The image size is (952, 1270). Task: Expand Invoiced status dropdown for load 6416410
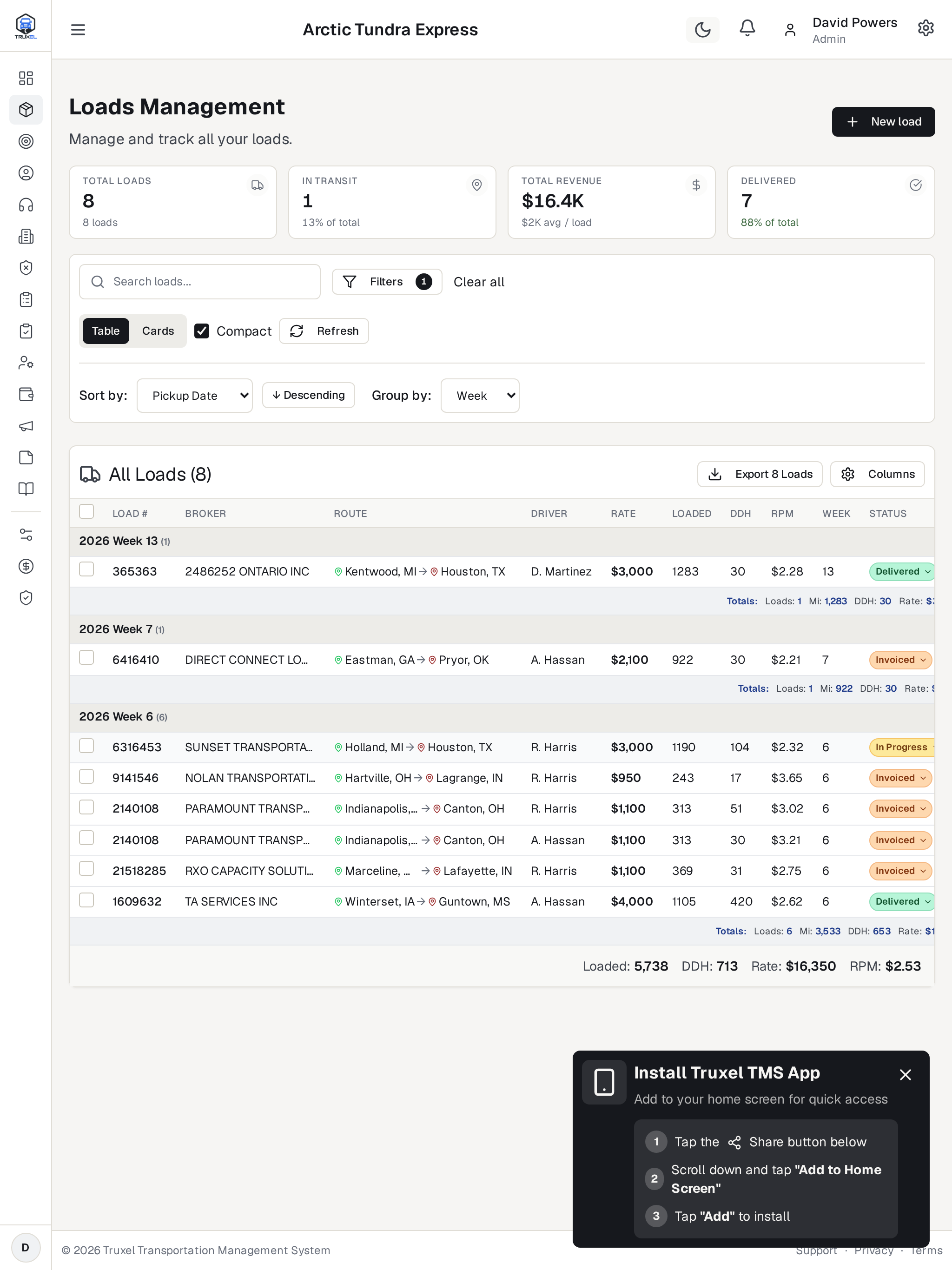(900, 660)
